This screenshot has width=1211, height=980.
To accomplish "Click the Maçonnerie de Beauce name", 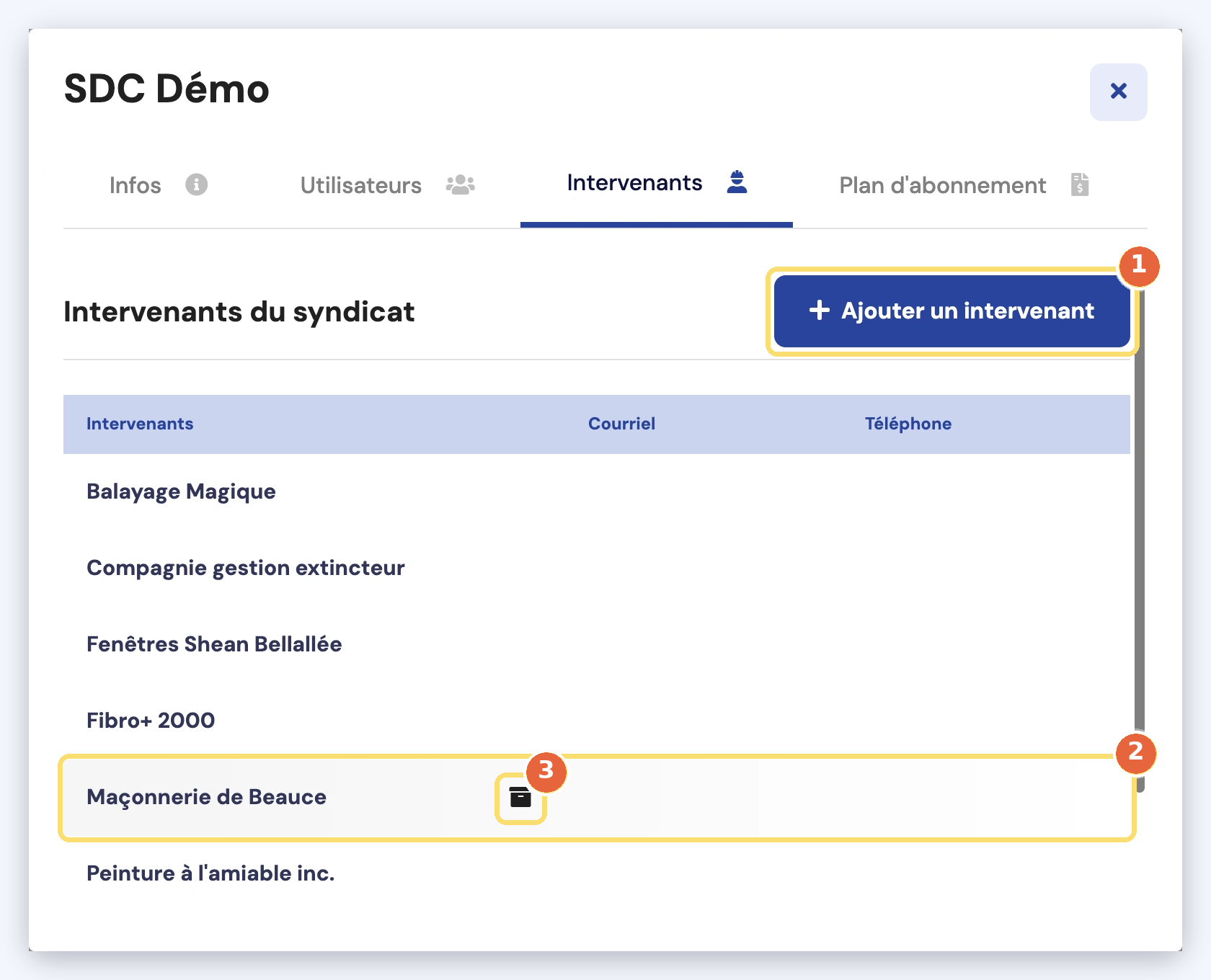I will tap(206, 797).
